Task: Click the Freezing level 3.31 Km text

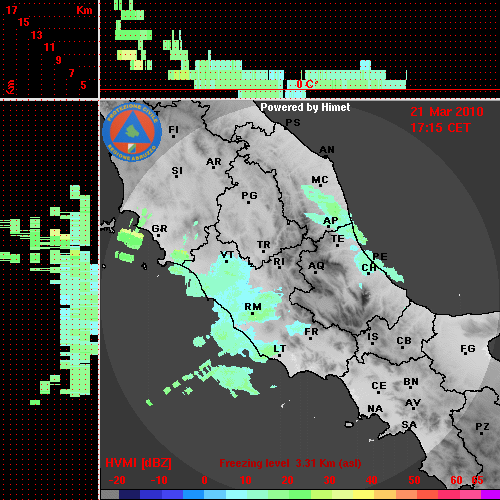Action: click(290, 463)
